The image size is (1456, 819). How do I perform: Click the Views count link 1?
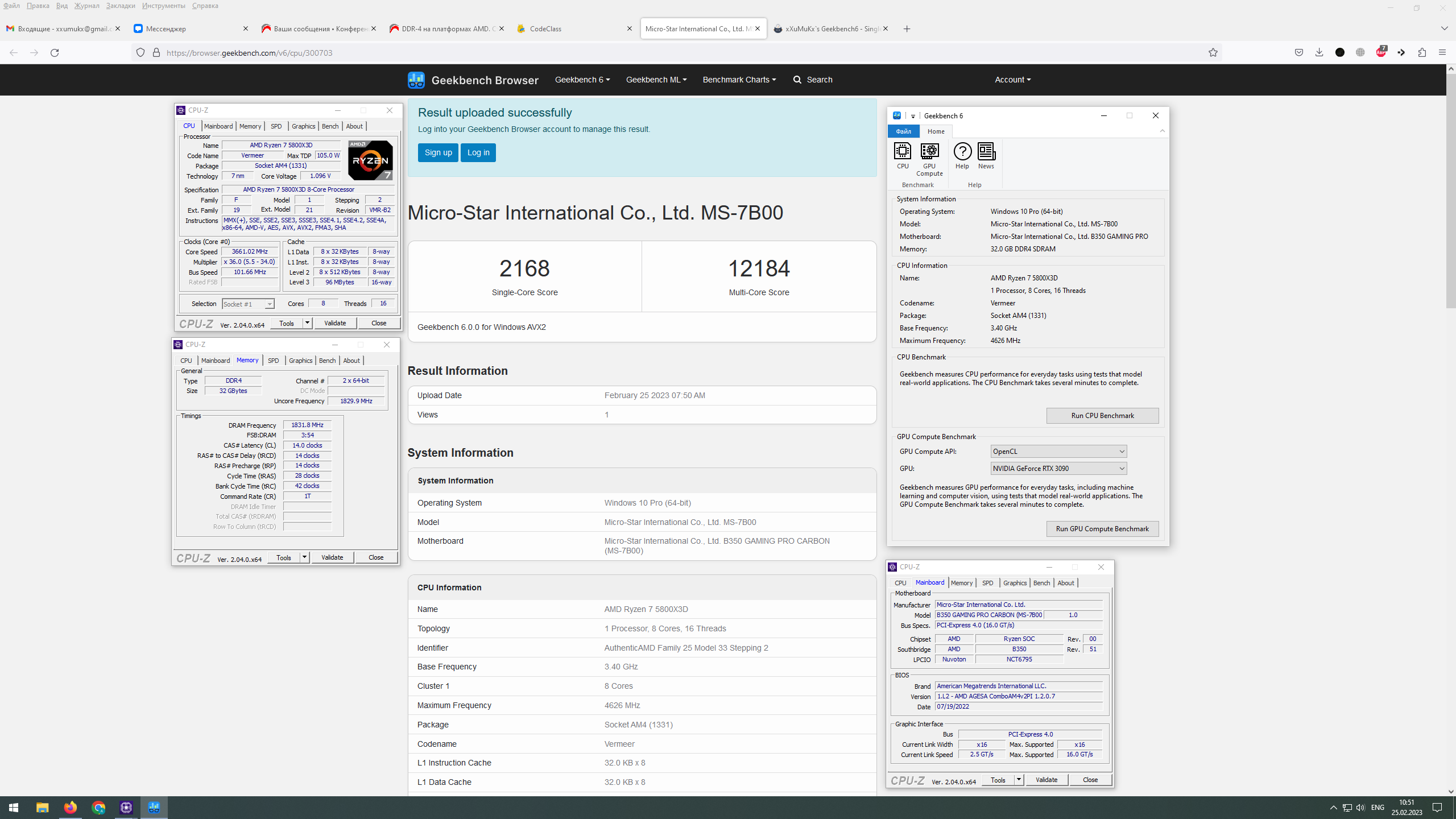click(x=606, y=415)
